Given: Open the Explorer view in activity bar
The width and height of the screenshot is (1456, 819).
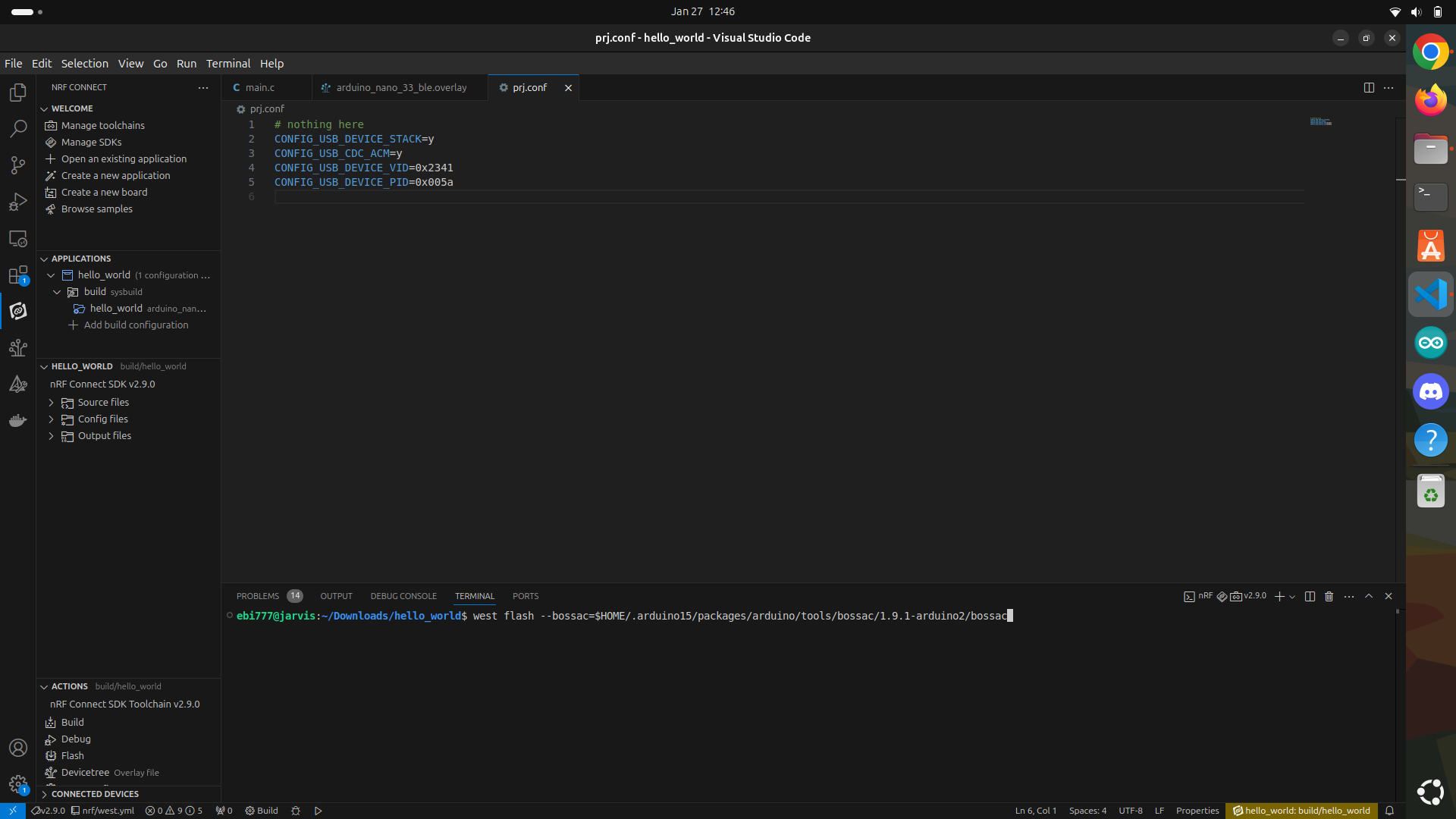Looking at the screenshot, I should (18, 93).
